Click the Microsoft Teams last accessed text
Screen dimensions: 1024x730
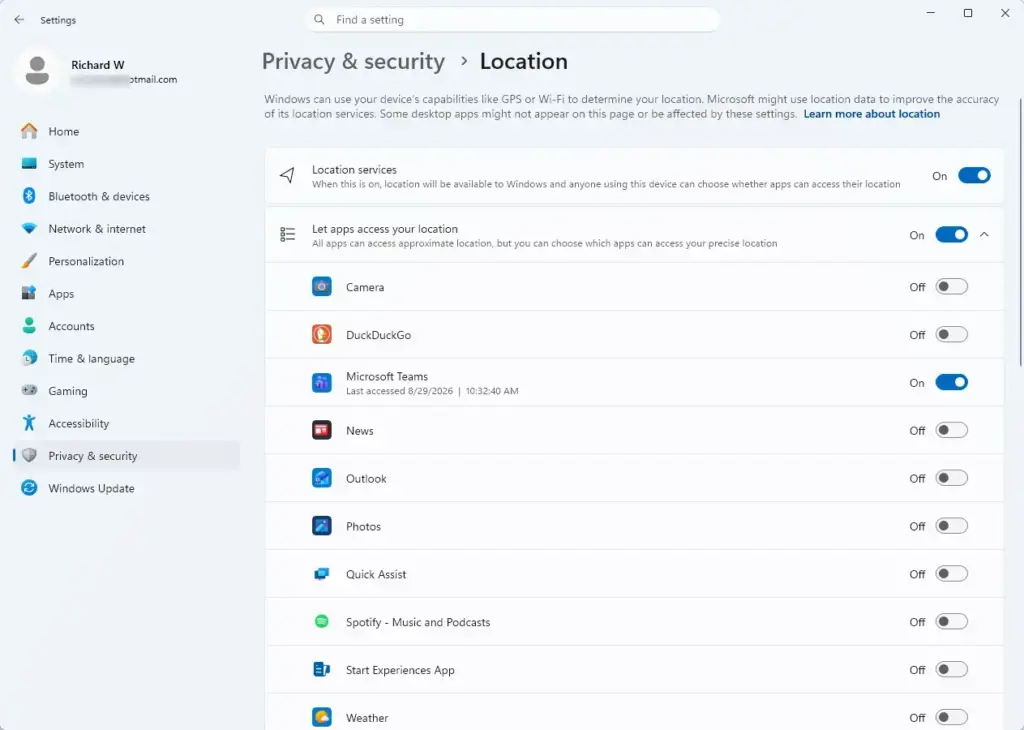[432, 391]
